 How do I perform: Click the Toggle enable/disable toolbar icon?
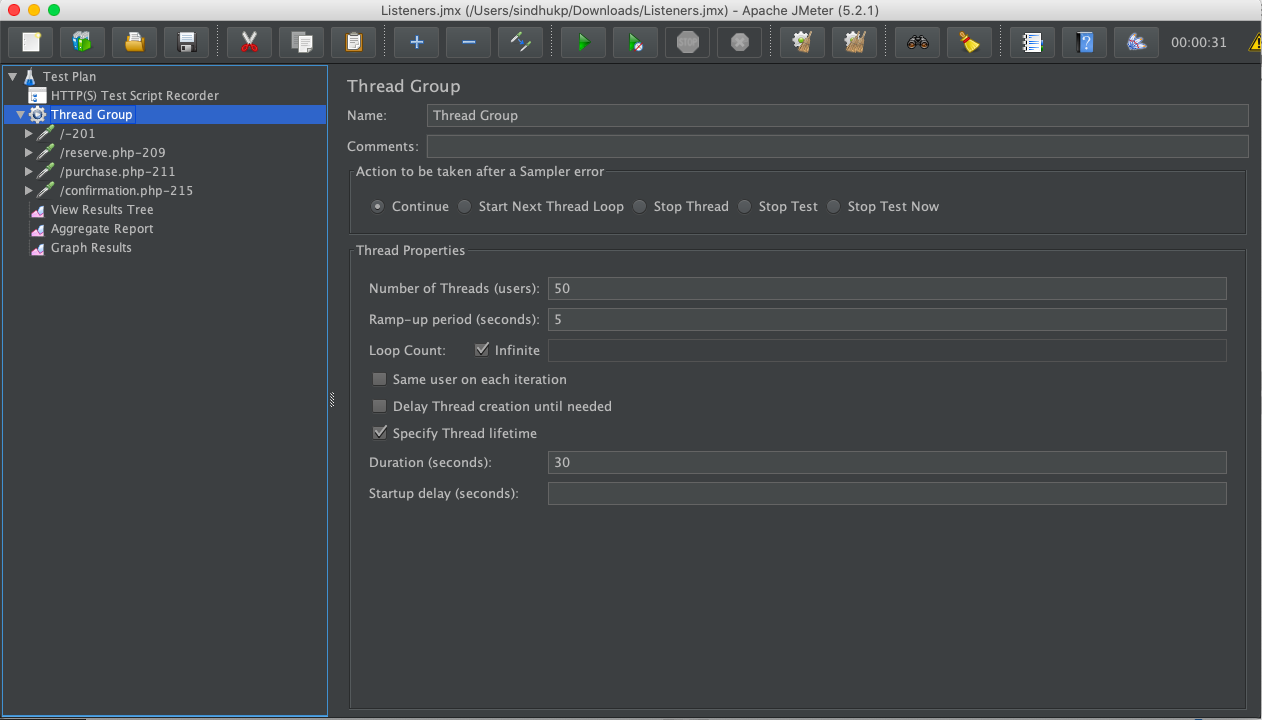521,43
